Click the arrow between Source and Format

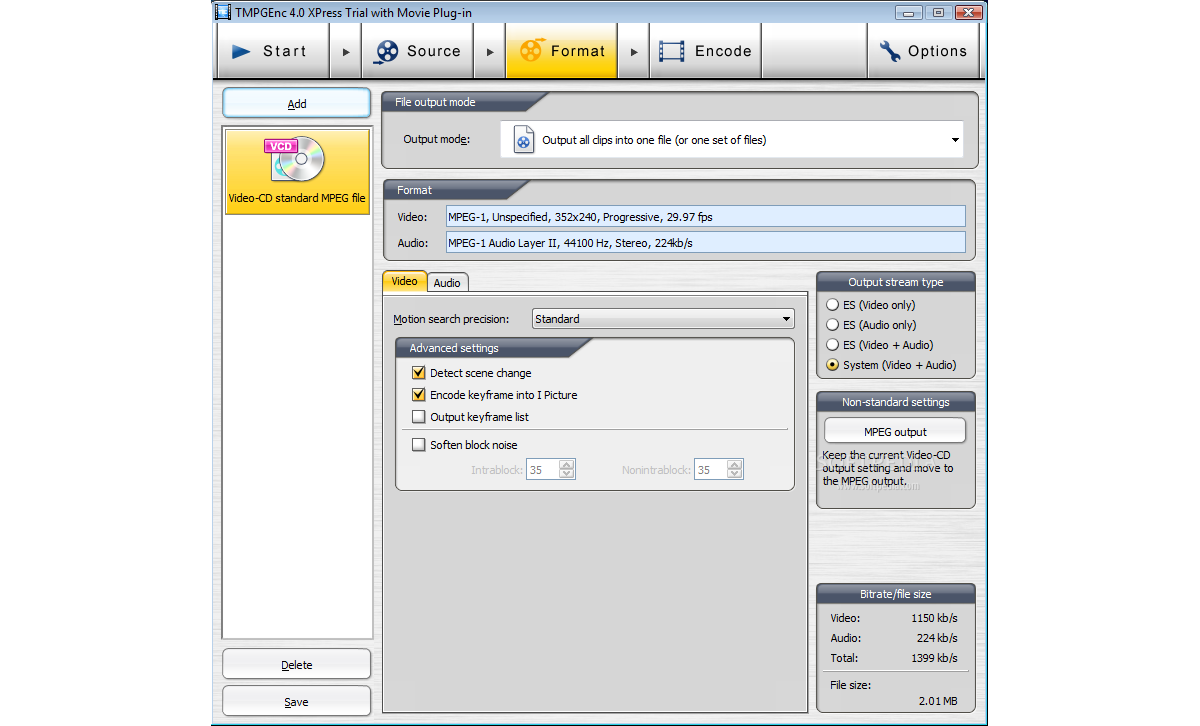pos(490,52)
